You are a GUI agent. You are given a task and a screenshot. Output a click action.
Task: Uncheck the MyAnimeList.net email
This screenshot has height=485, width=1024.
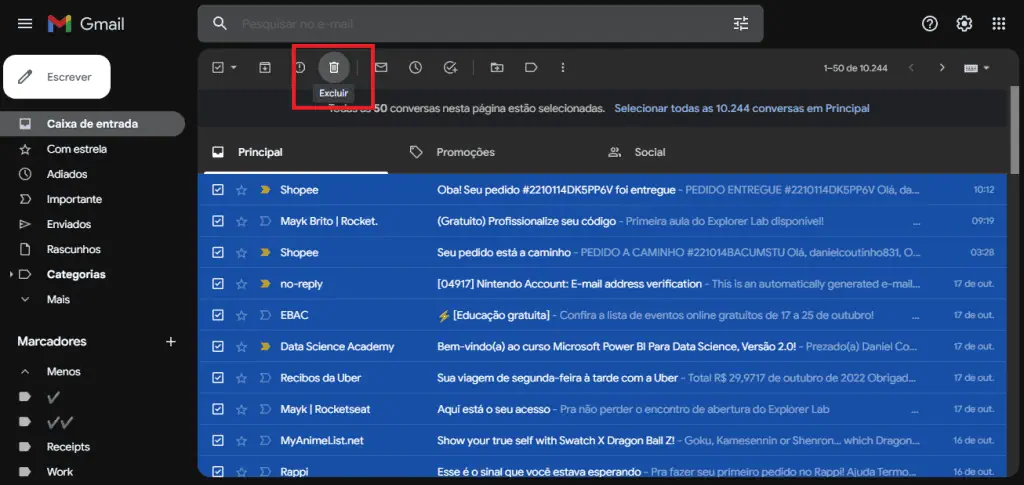(218, 441)
